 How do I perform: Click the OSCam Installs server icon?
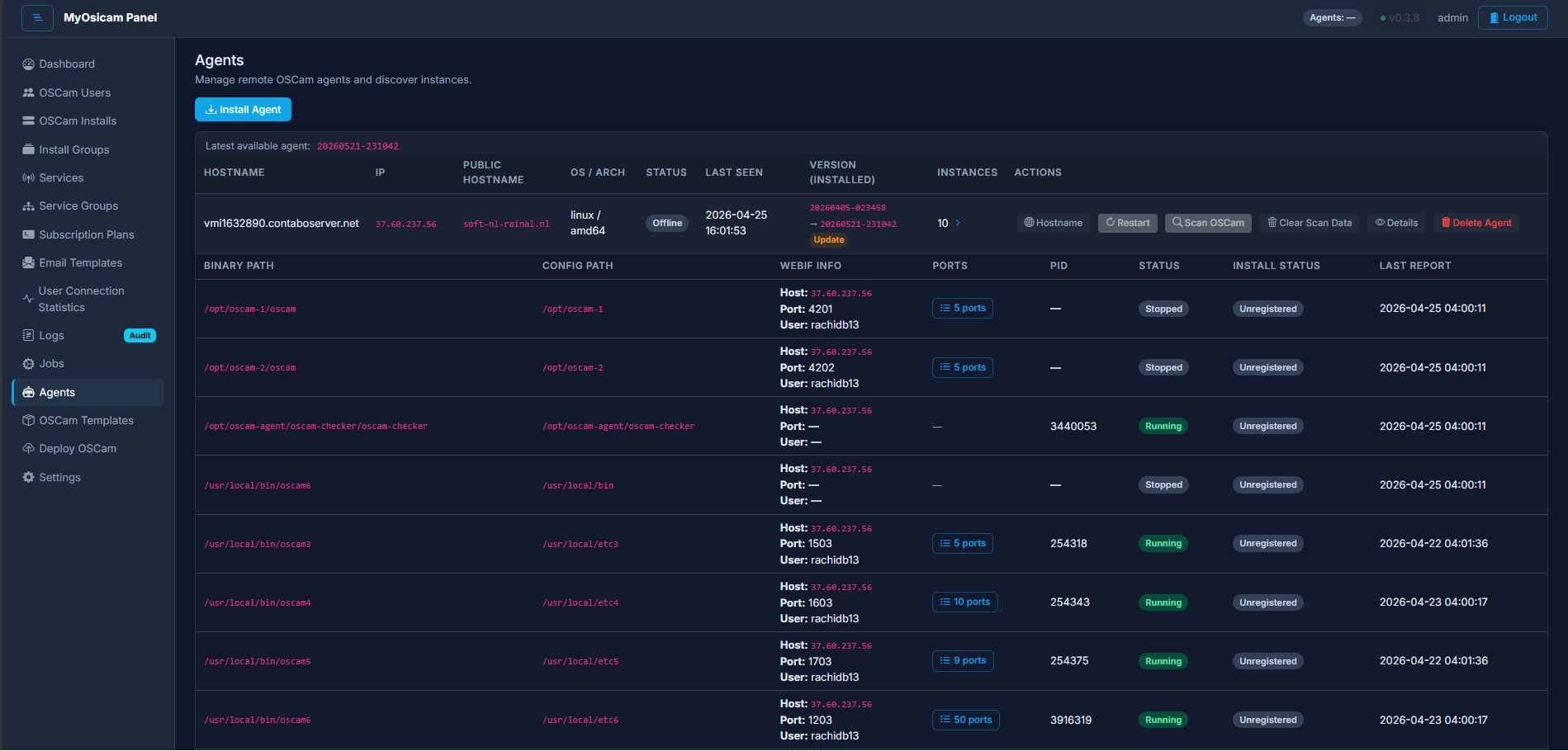click(28, 120)
